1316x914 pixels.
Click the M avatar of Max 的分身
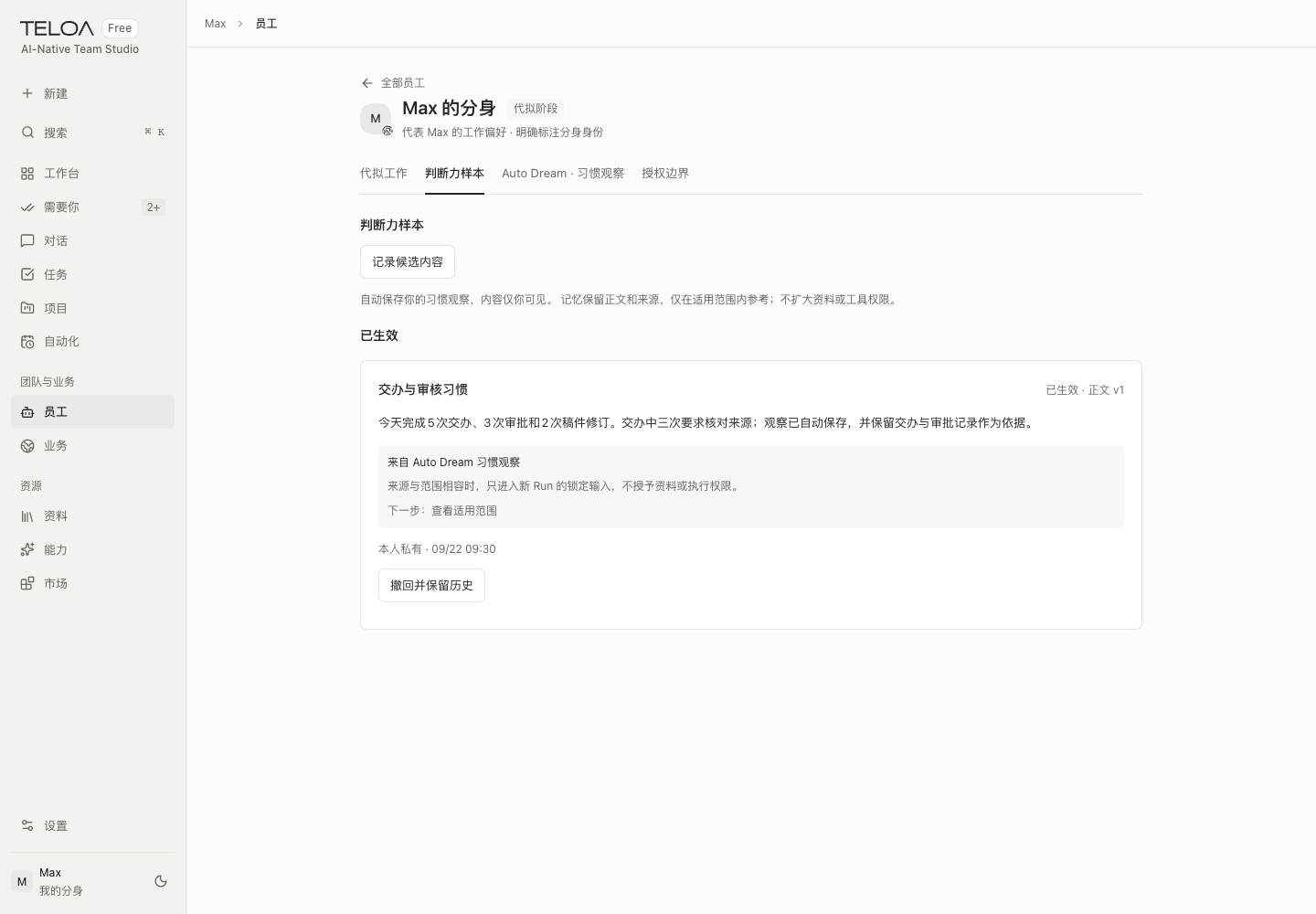376,119
